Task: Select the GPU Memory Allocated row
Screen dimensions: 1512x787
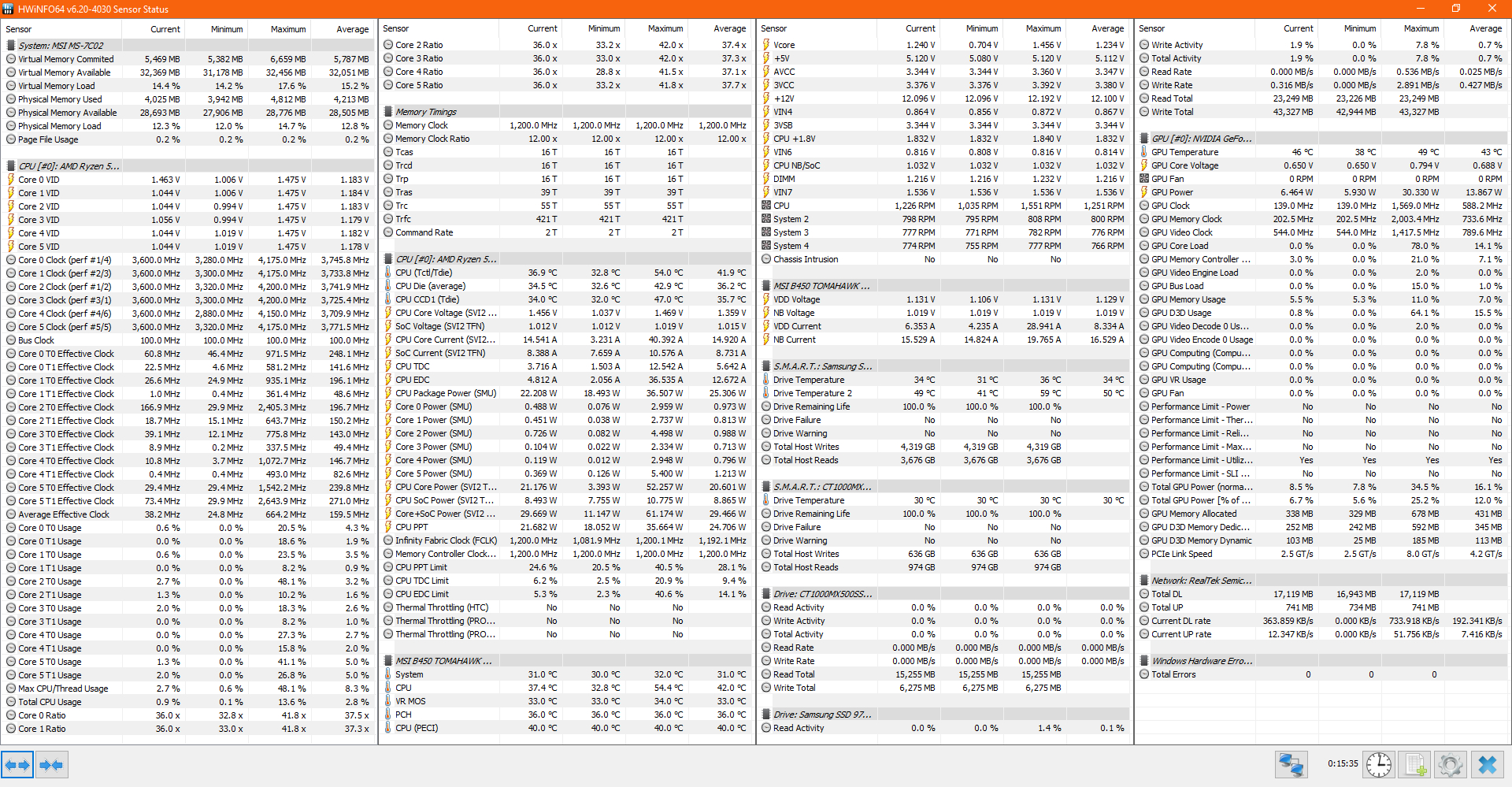Action: (1321, 514)
